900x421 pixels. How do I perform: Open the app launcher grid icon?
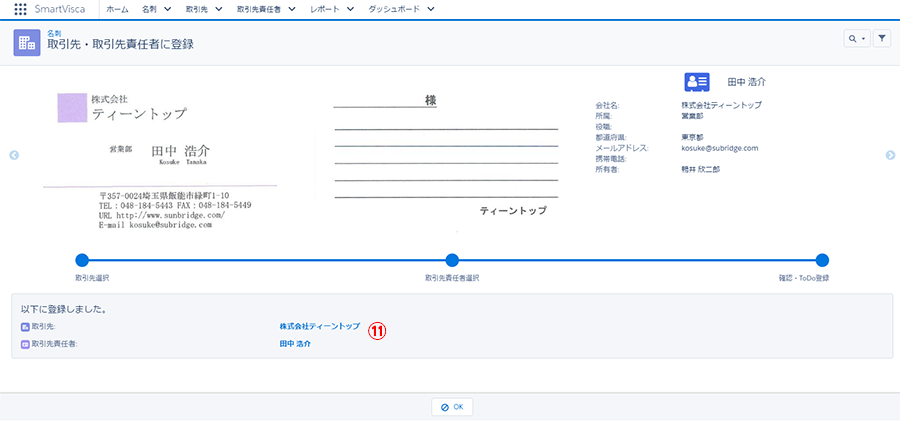pyautogui.click(x=21, y=9)
